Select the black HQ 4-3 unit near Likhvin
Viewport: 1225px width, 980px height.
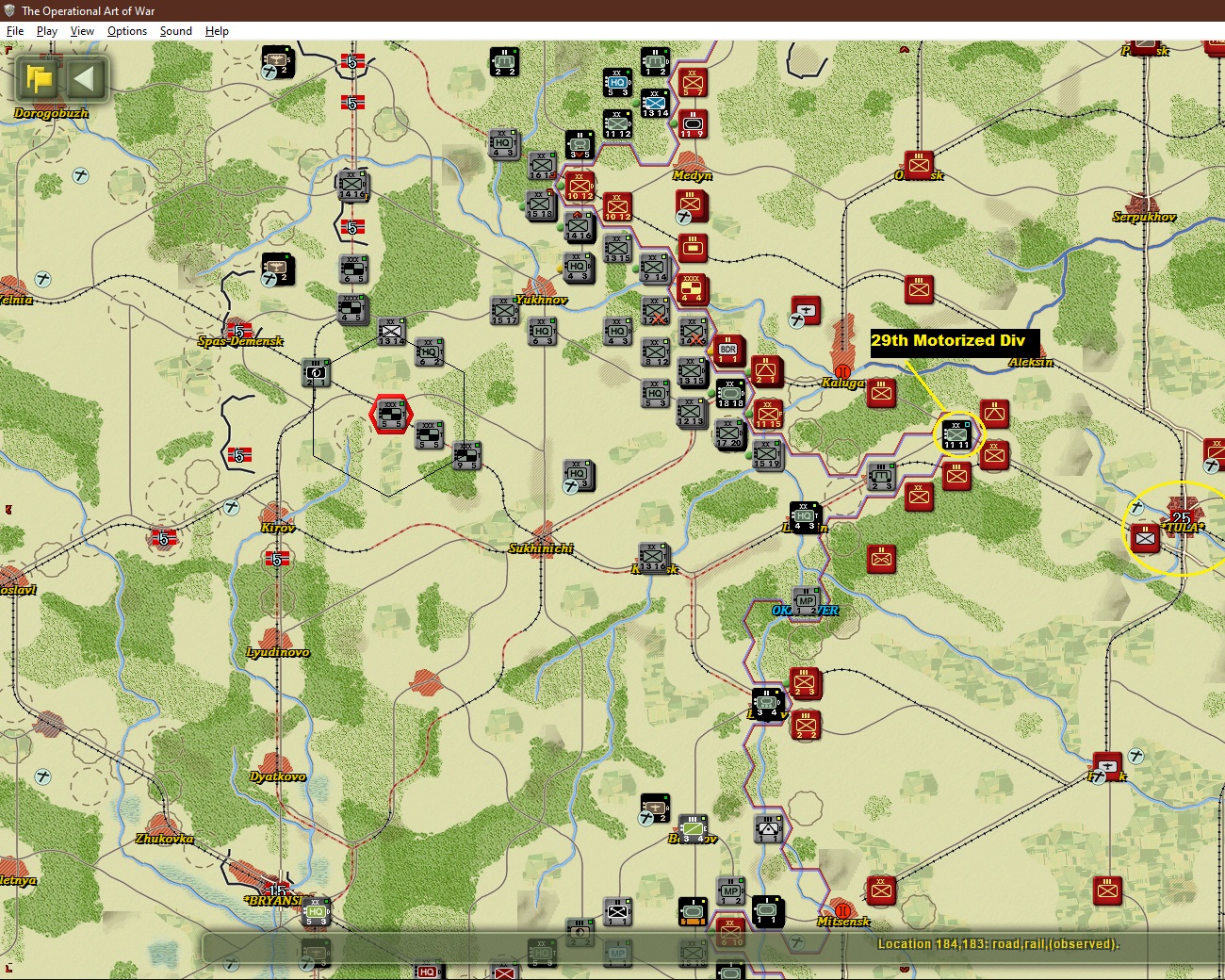point(804,517)
